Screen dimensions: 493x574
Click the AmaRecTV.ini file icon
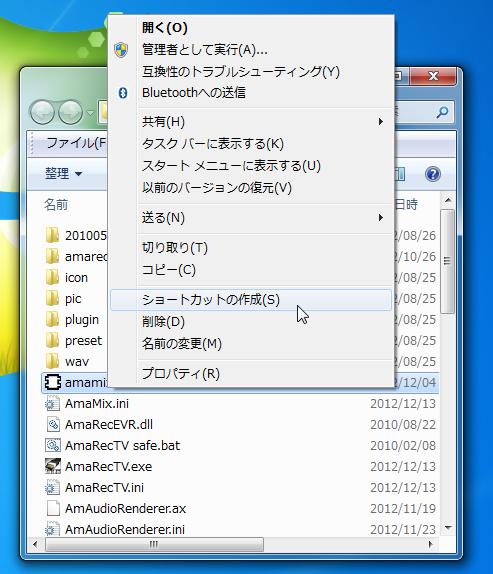[x=52, y=487]
